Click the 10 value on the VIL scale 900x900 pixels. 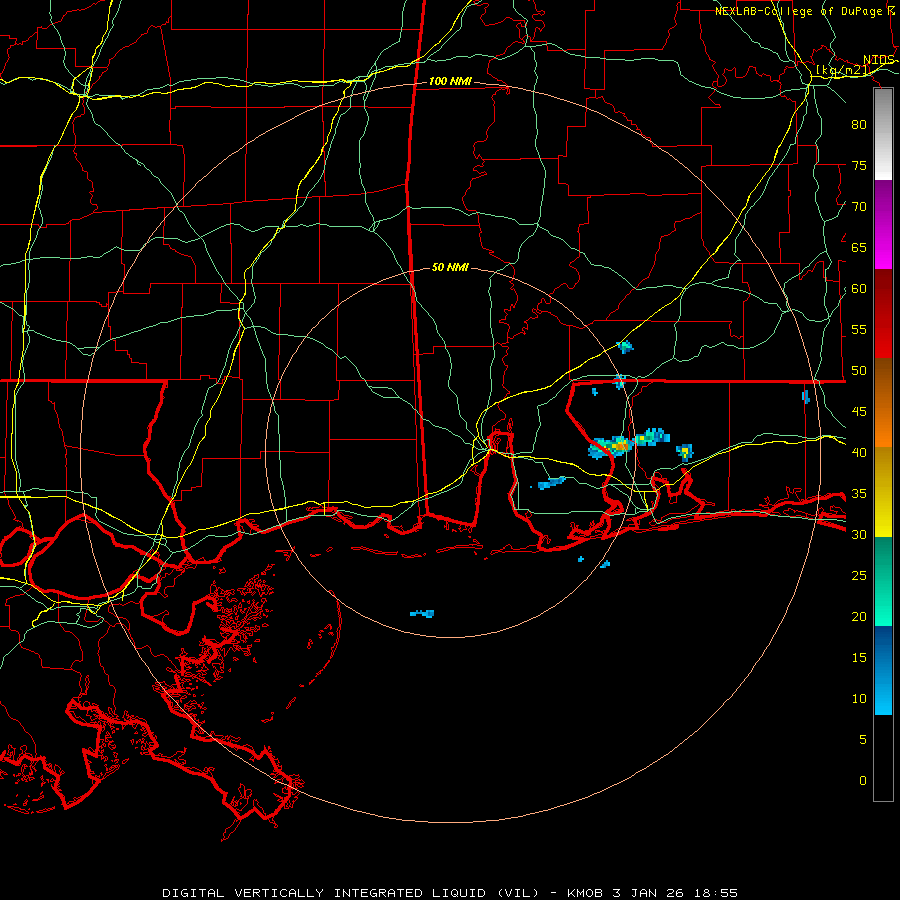859,699
